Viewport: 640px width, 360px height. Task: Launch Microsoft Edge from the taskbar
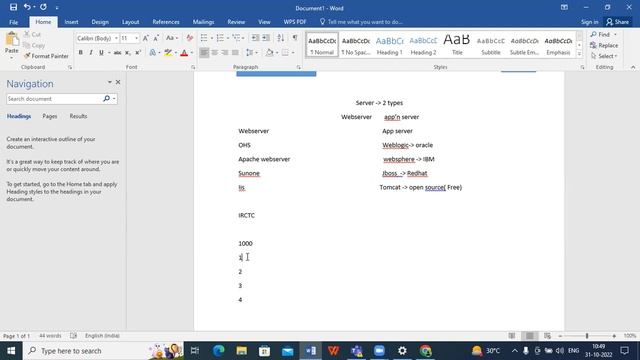[x=219, y=351]
